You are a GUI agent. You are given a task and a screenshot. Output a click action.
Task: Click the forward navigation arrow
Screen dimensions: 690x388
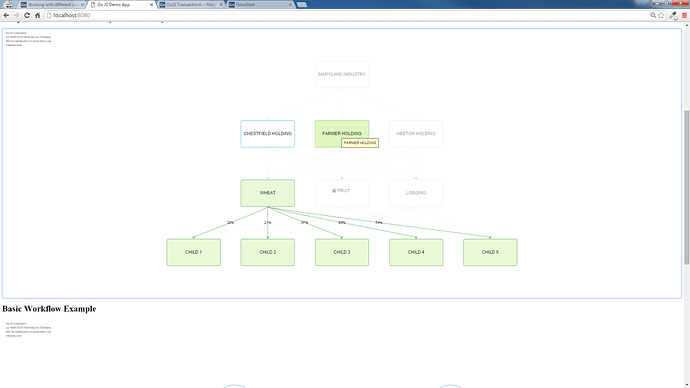coord(16,15)
